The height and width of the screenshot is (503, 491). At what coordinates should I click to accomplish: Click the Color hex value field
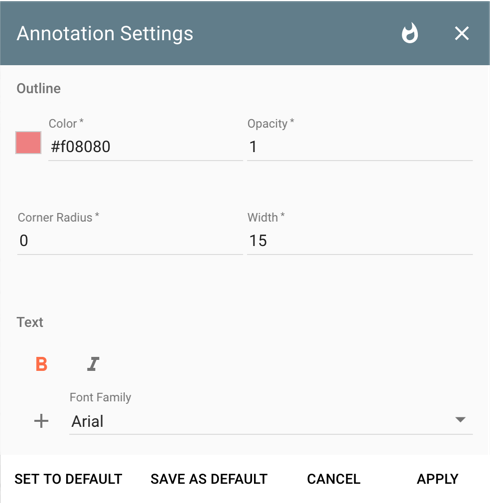[145, 147]
